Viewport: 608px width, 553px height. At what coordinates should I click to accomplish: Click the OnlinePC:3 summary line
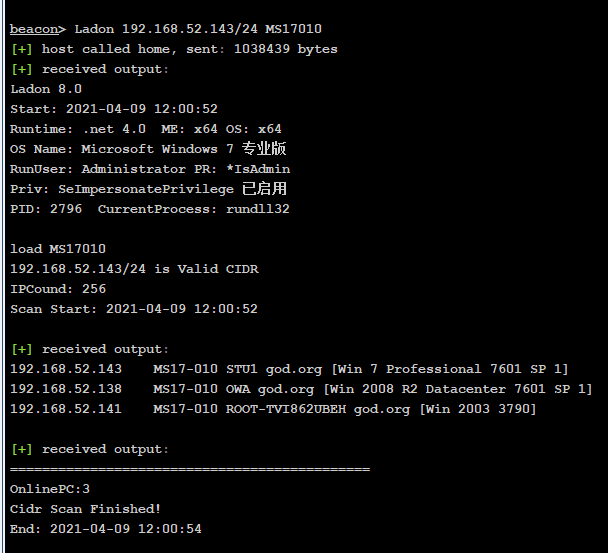click(x=50, y=489)
